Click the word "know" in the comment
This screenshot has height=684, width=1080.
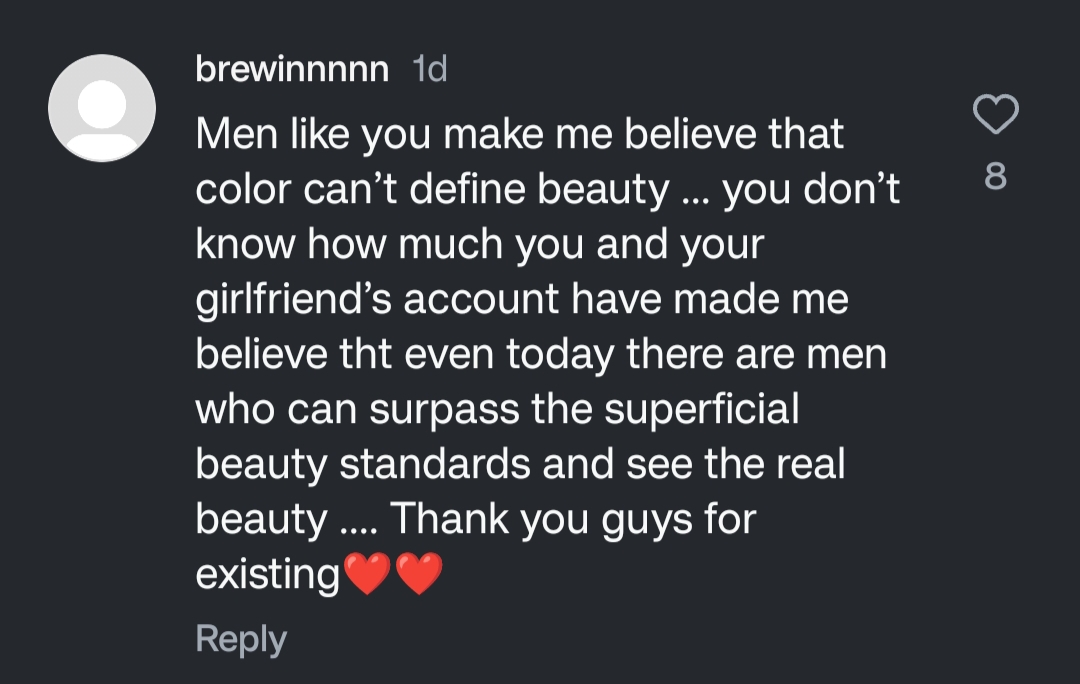247,245
